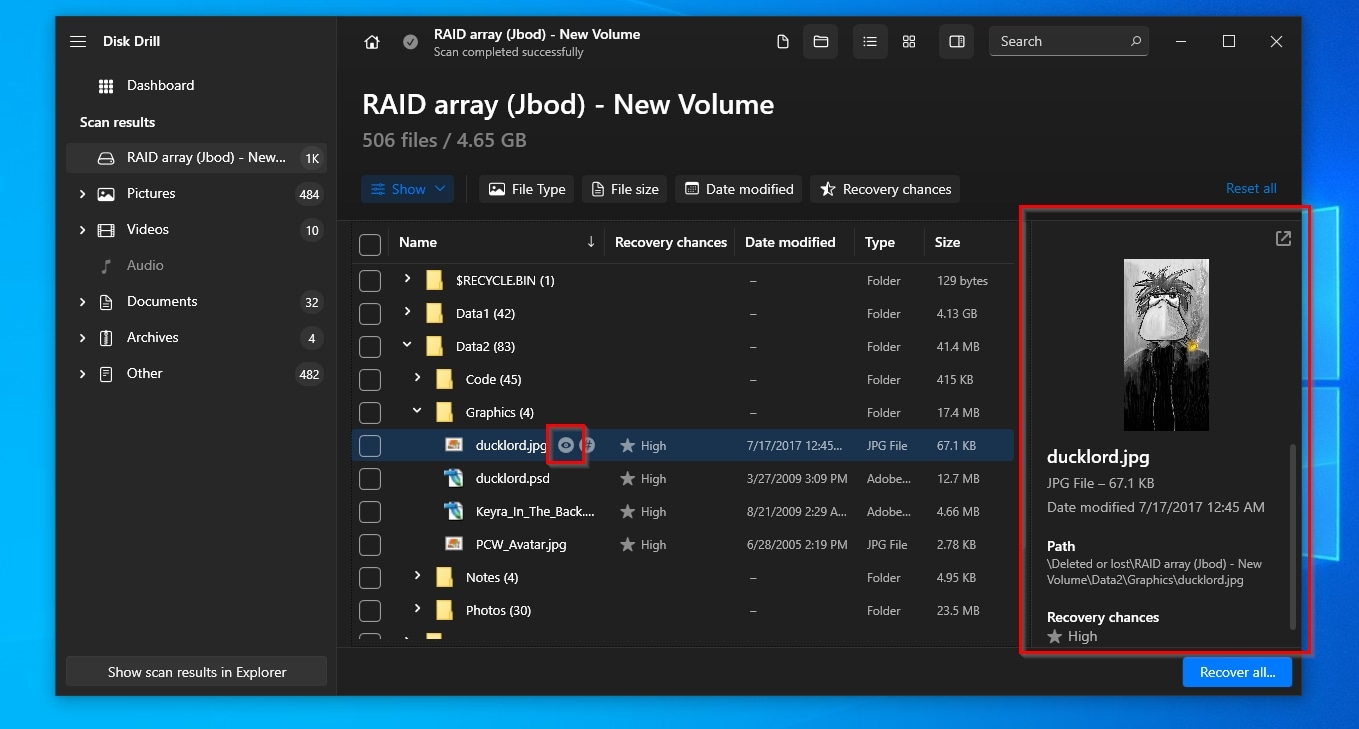Open preview in external window icon

1283,239
